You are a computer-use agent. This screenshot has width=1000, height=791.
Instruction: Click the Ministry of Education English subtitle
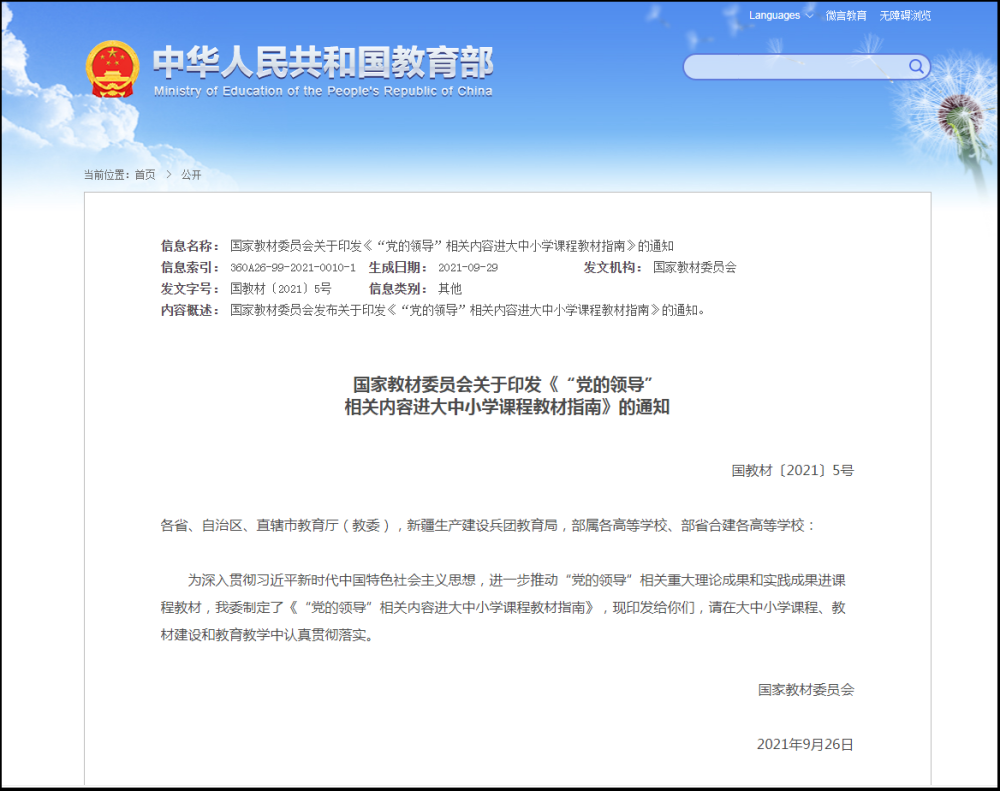323,91
